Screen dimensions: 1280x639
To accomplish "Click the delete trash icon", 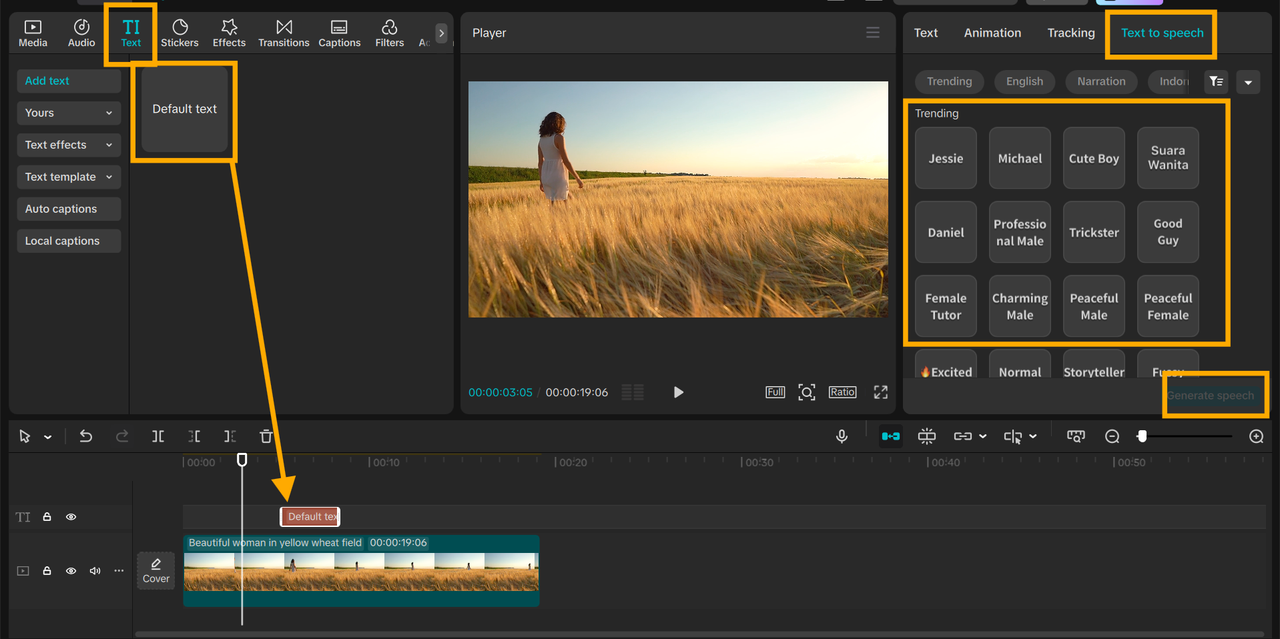I will [x=266, y=436].
